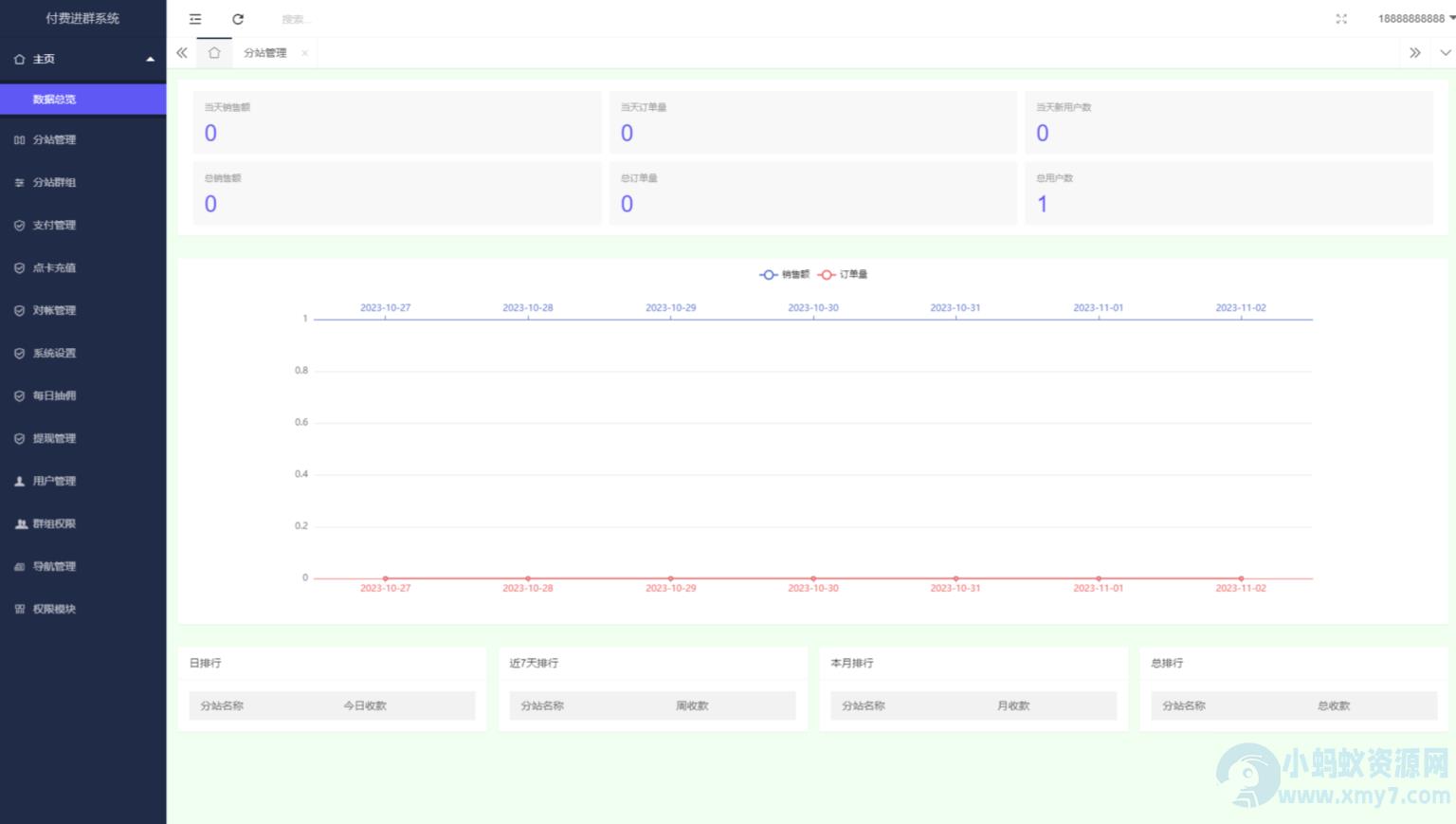The image size is (1456, 824).
Task: Close the 分站管理 tab with its x
Action: coord(304,53)
